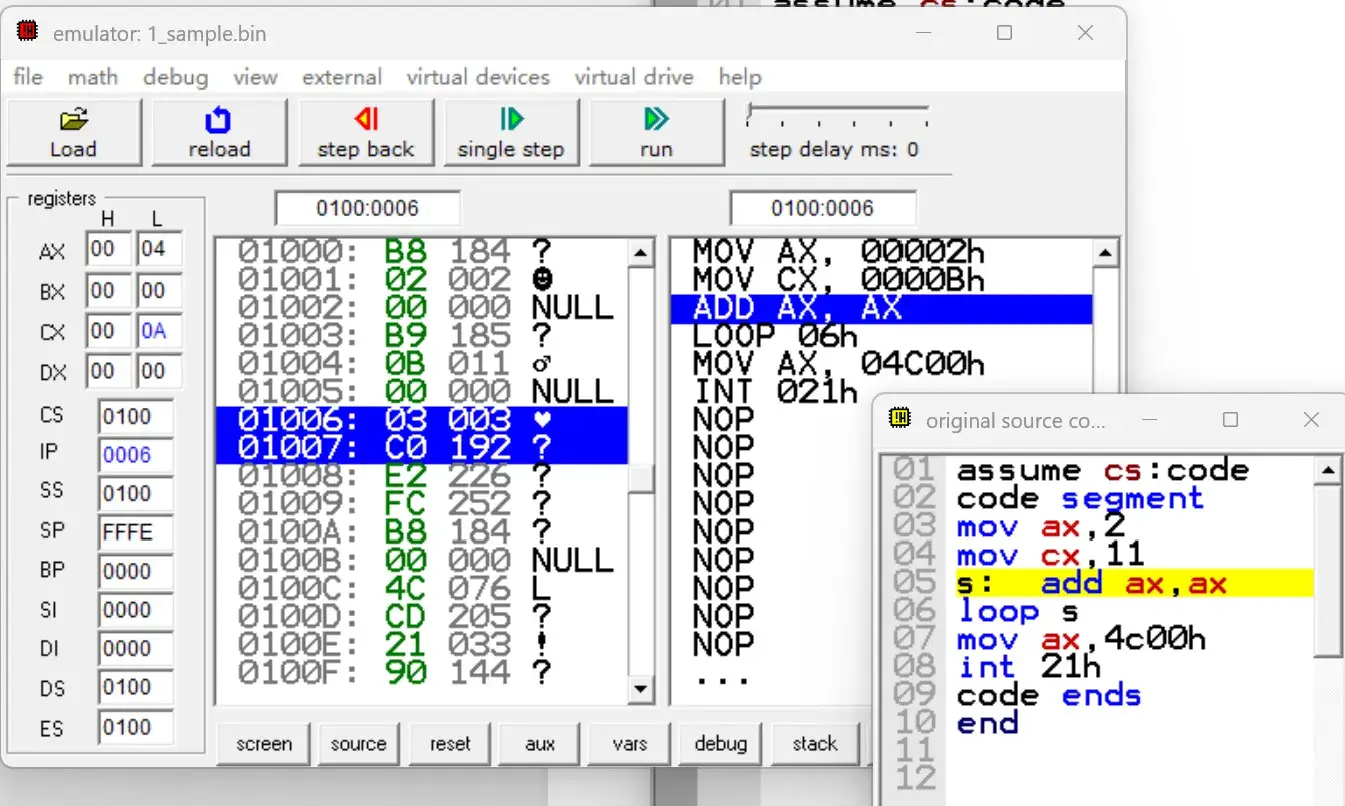Image resolution: width=1345 pixels, height=806 pixels.
Task: Select INT 021h instruction
Action: point(775,392)
